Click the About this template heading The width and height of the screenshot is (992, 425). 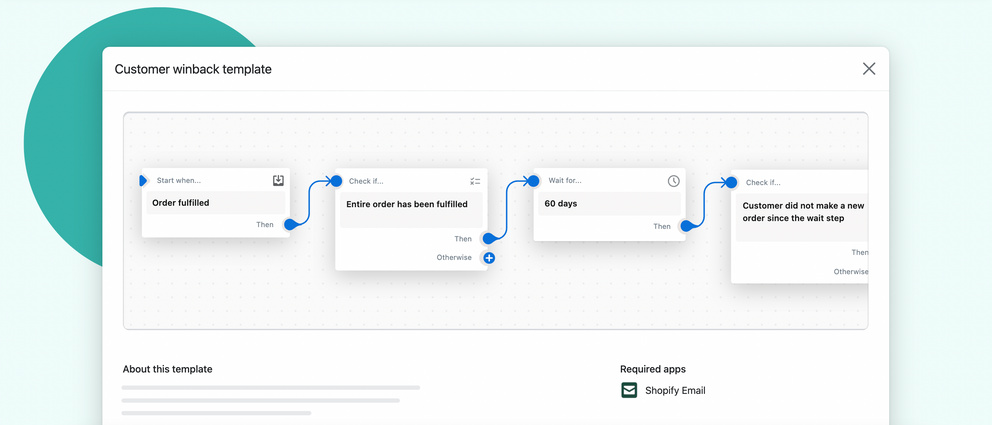click(167, 369)
